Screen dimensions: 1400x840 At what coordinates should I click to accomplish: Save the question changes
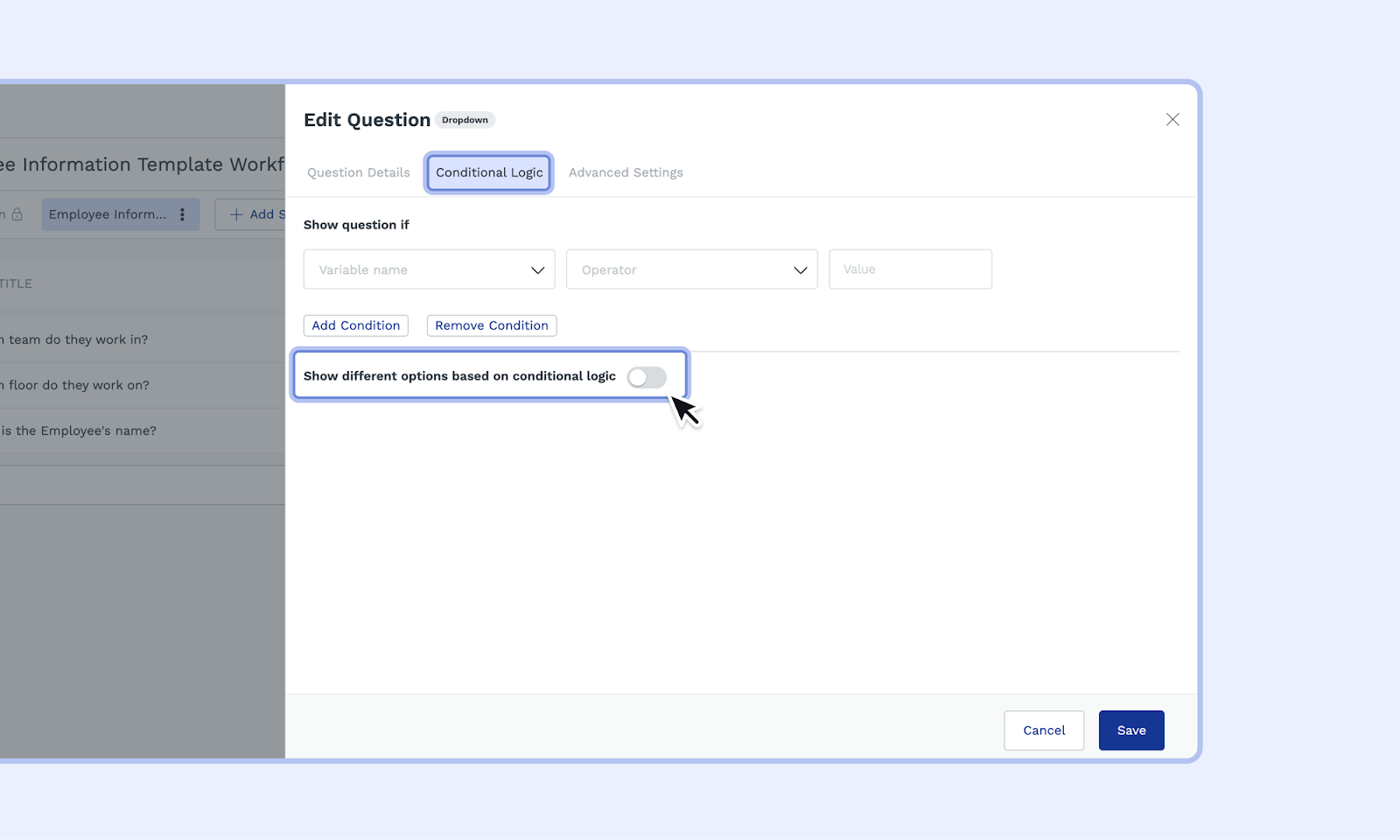[1130, 731]
